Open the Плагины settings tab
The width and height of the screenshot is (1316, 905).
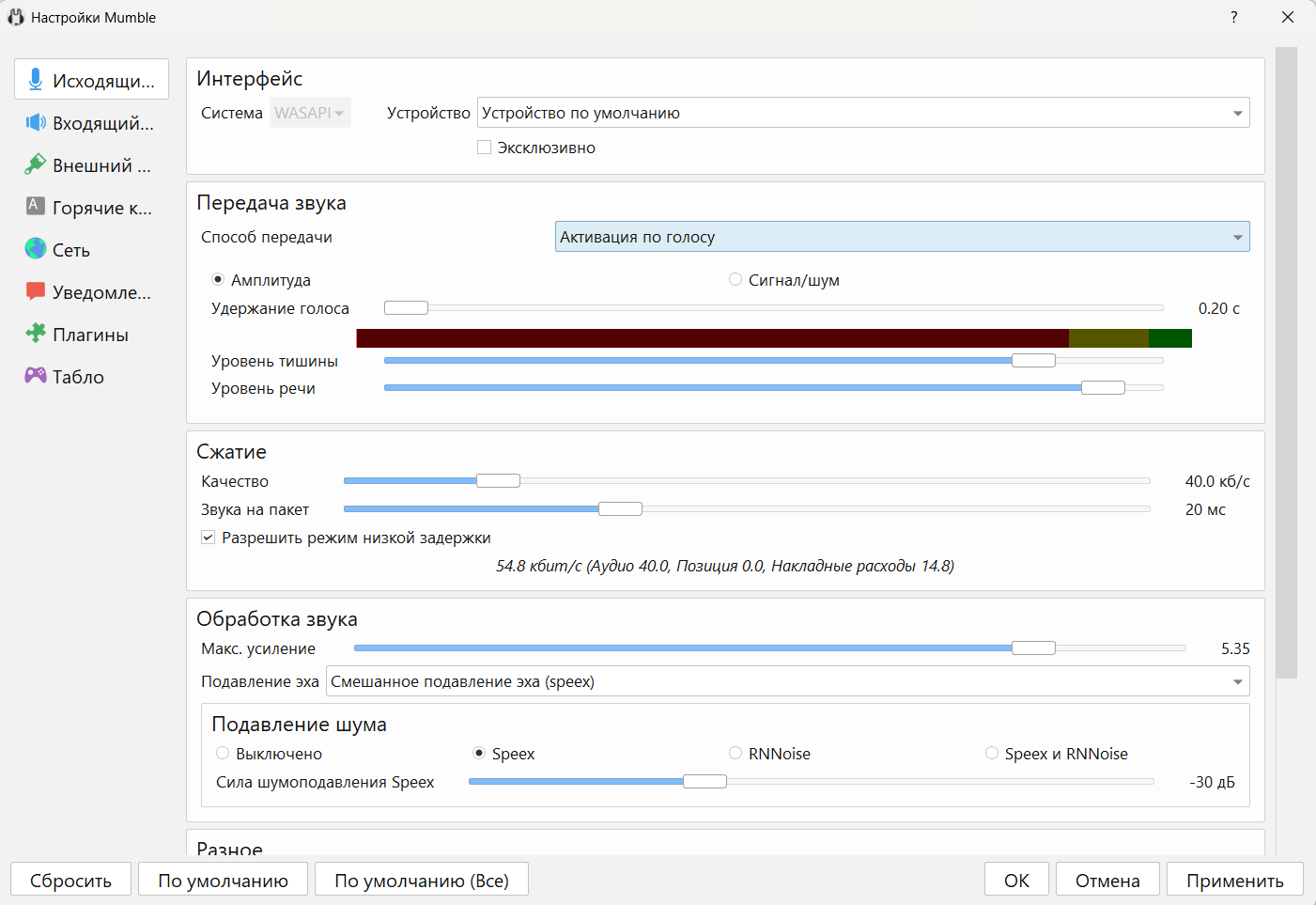pyautogui.click(x=90, y=335)
